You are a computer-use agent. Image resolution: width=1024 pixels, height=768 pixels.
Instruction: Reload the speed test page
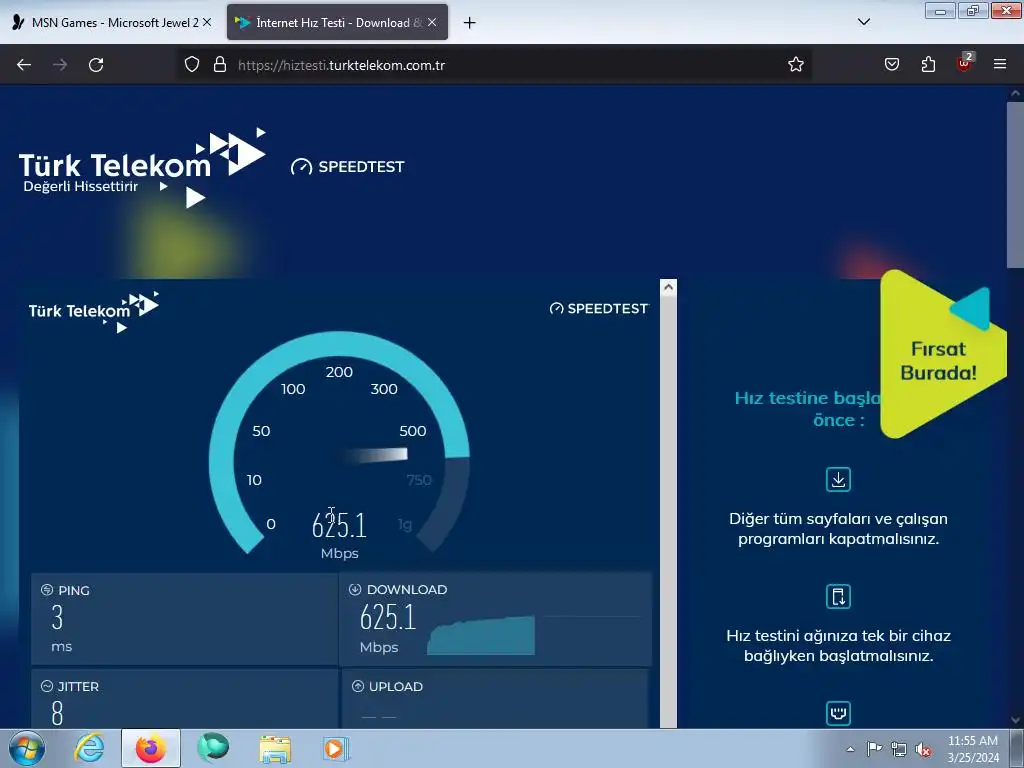[x=96, y=65]
